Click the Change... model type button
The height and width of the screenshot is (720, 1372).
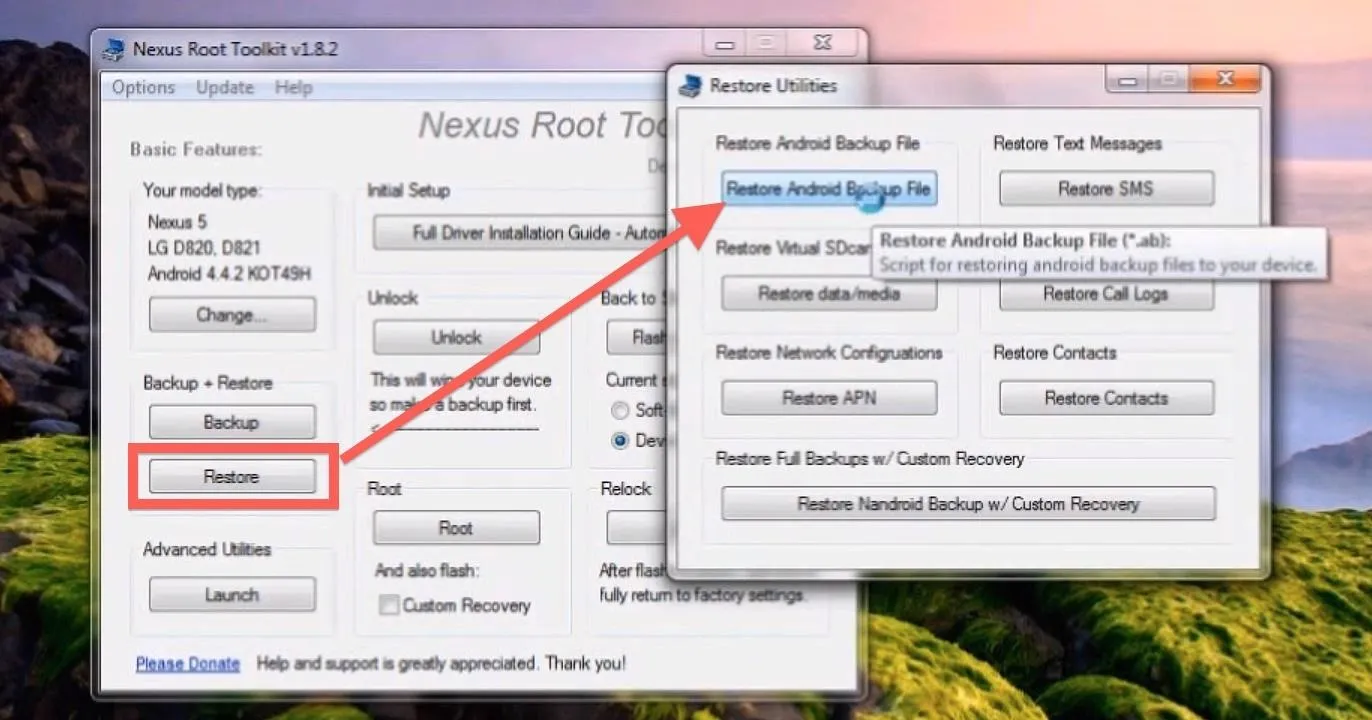point(232,315)
